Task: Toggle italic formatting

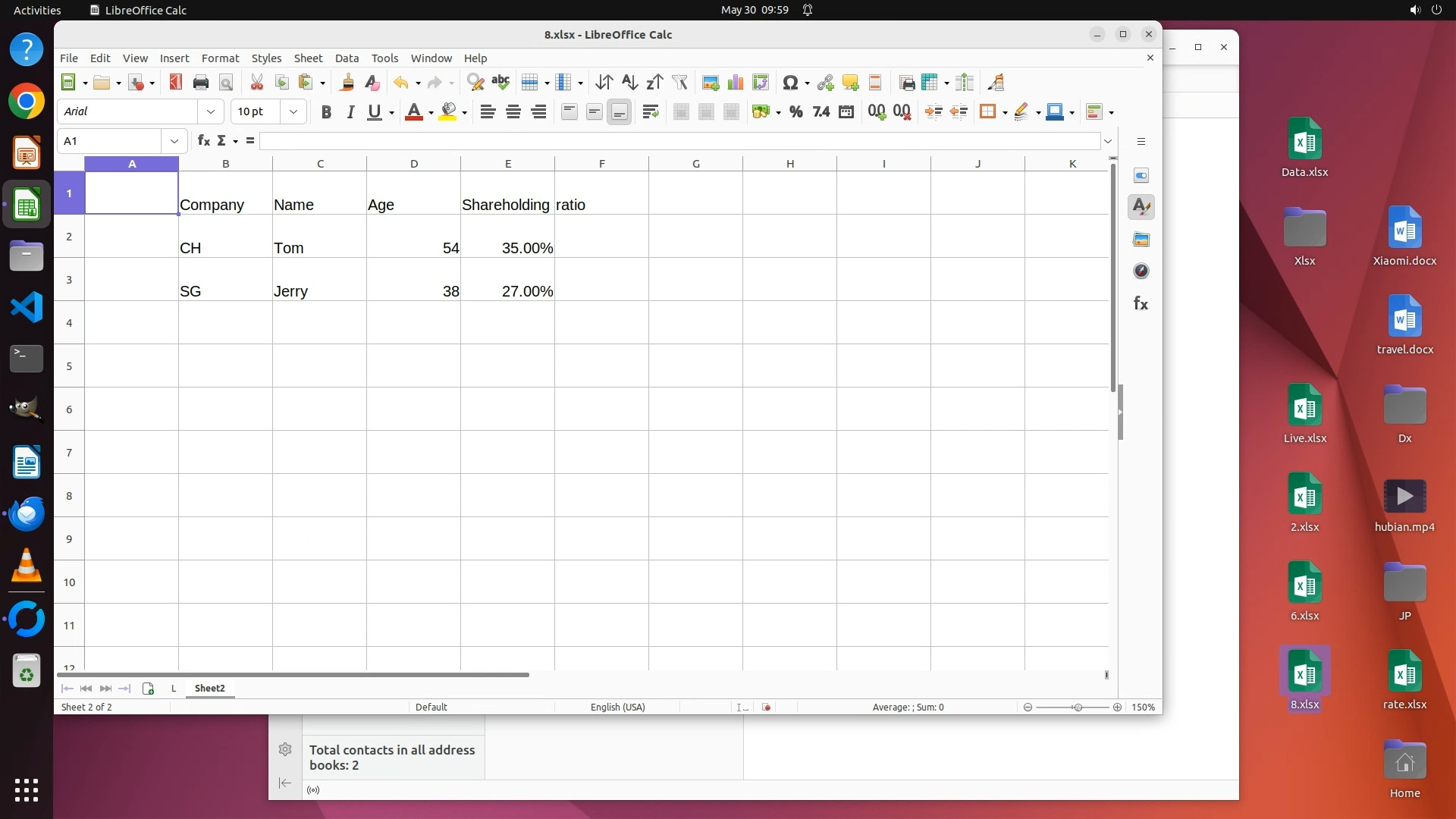Action: (x=350, y=112)
